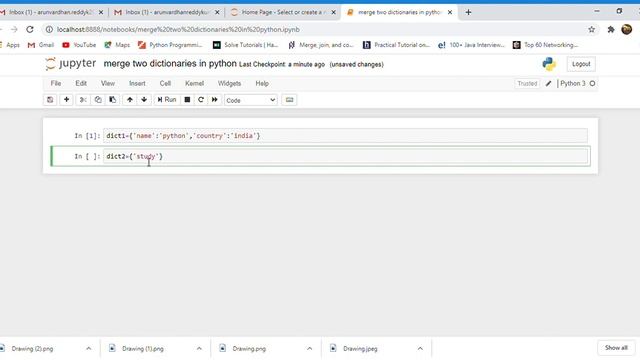Image resolution: width=640 pixels, height=360 pixels.
Task: Click the Logout button
Action: (x=581, y=64)
